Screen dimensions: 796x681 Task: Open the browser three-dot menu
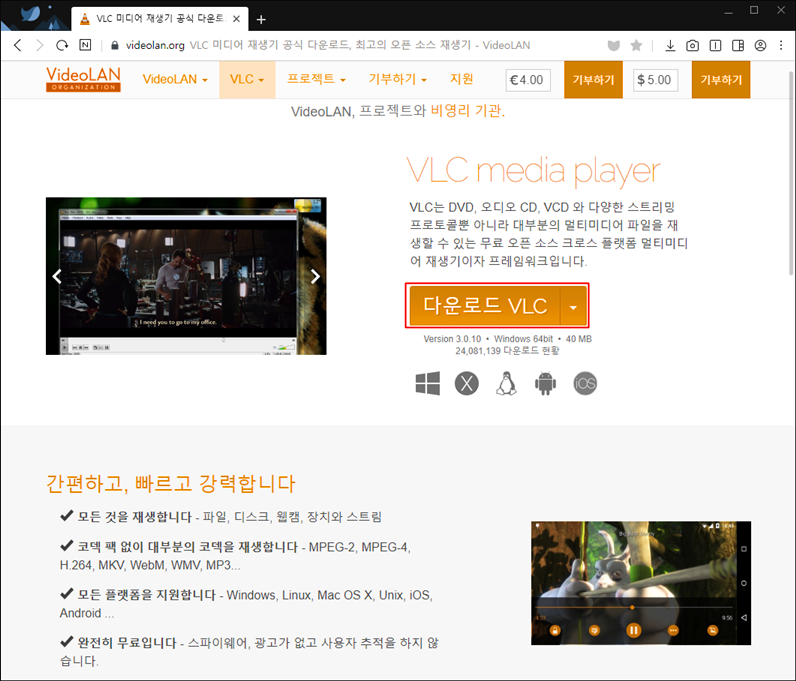(x=781, y=46)
